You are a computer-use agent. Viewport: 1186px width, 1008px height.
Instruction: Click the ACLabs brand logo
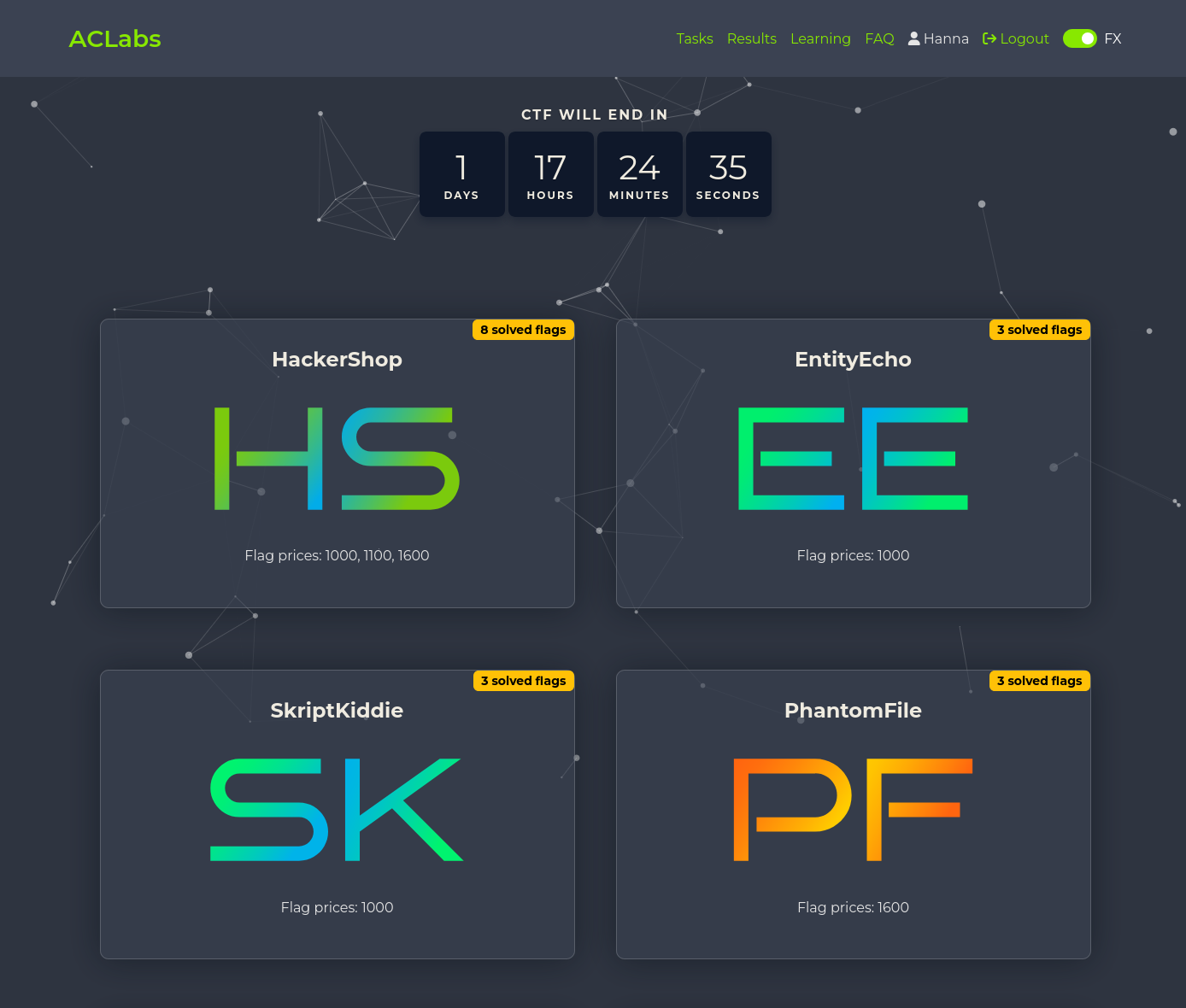115,38
